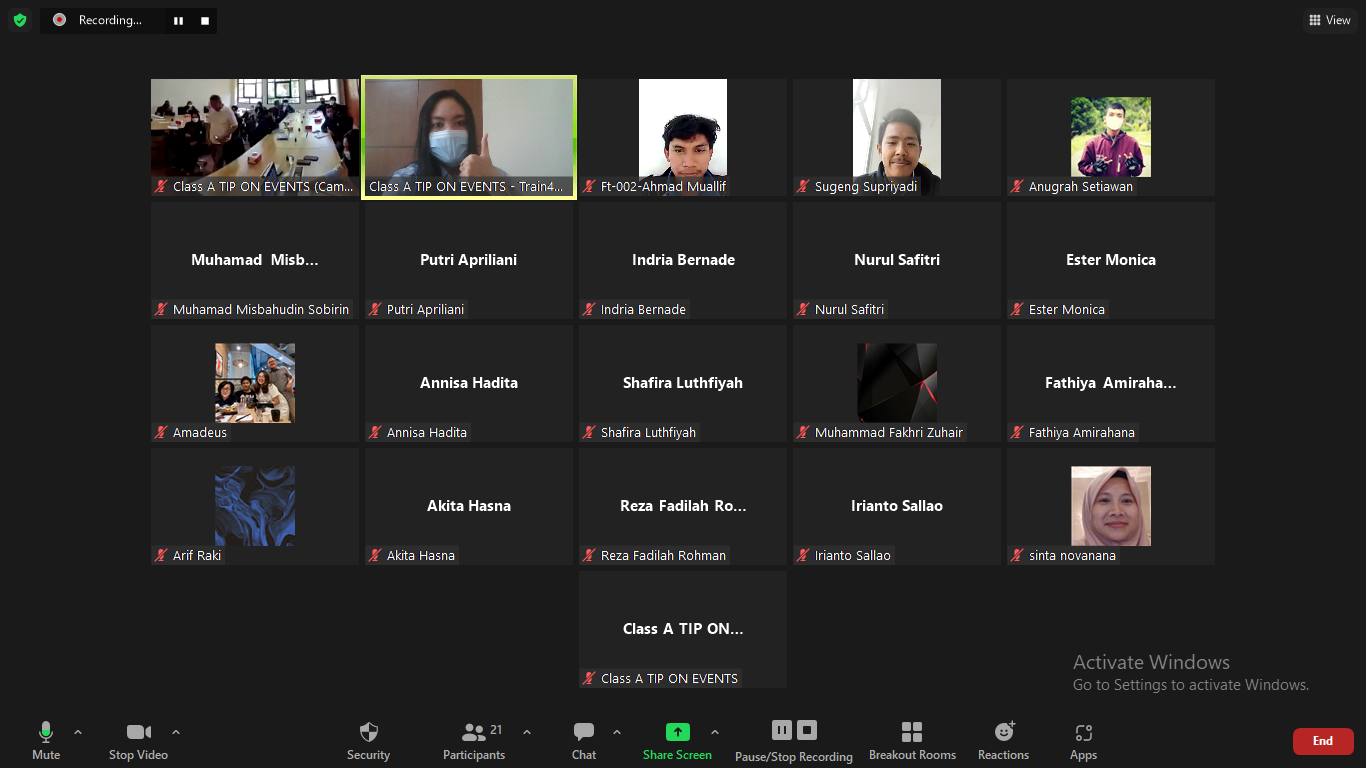This screenshot has height=768, width=1366.
Task: Pause recording in the top recording bar
Action: click(x=178, y=20)
